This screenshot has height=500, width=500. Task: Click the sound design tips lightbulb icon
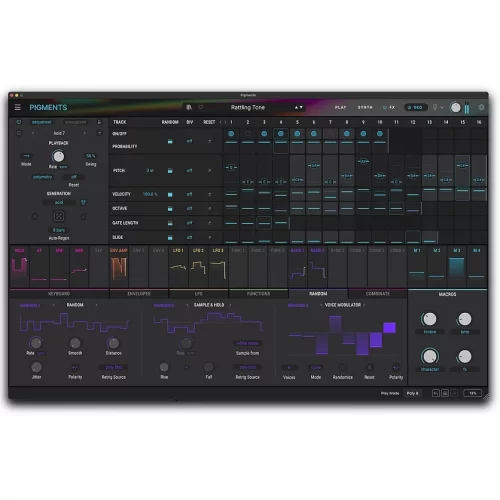(435, 107)
